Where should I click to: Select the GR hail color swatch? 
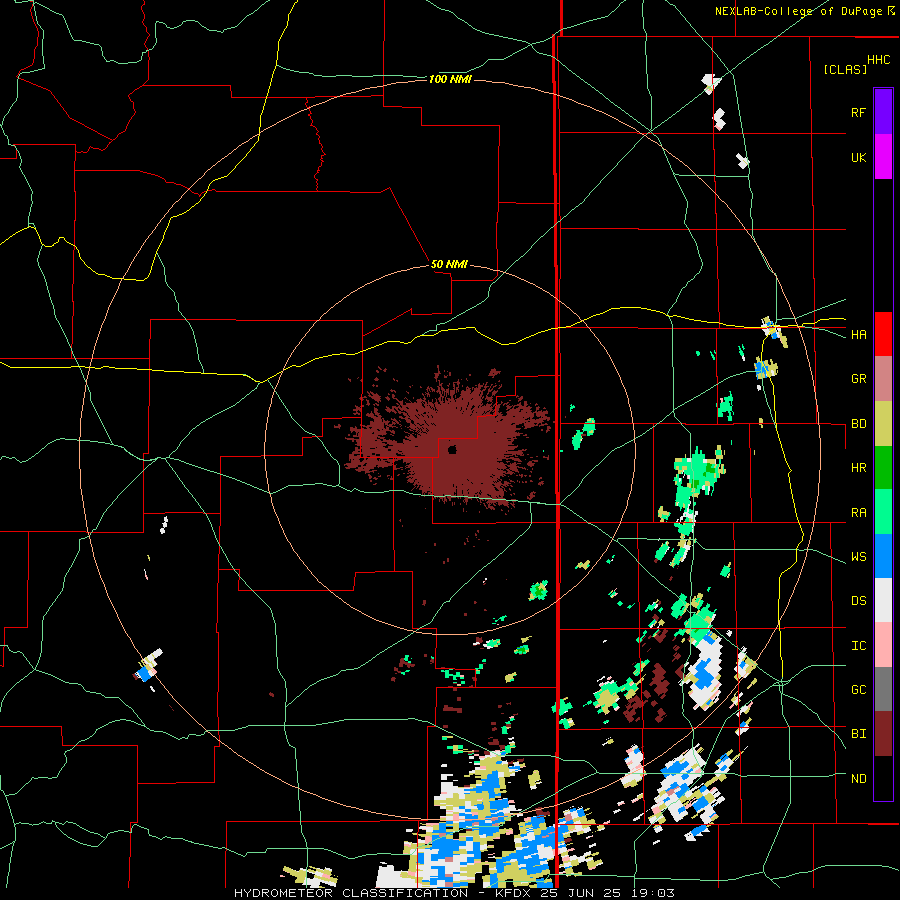(883, 378)
